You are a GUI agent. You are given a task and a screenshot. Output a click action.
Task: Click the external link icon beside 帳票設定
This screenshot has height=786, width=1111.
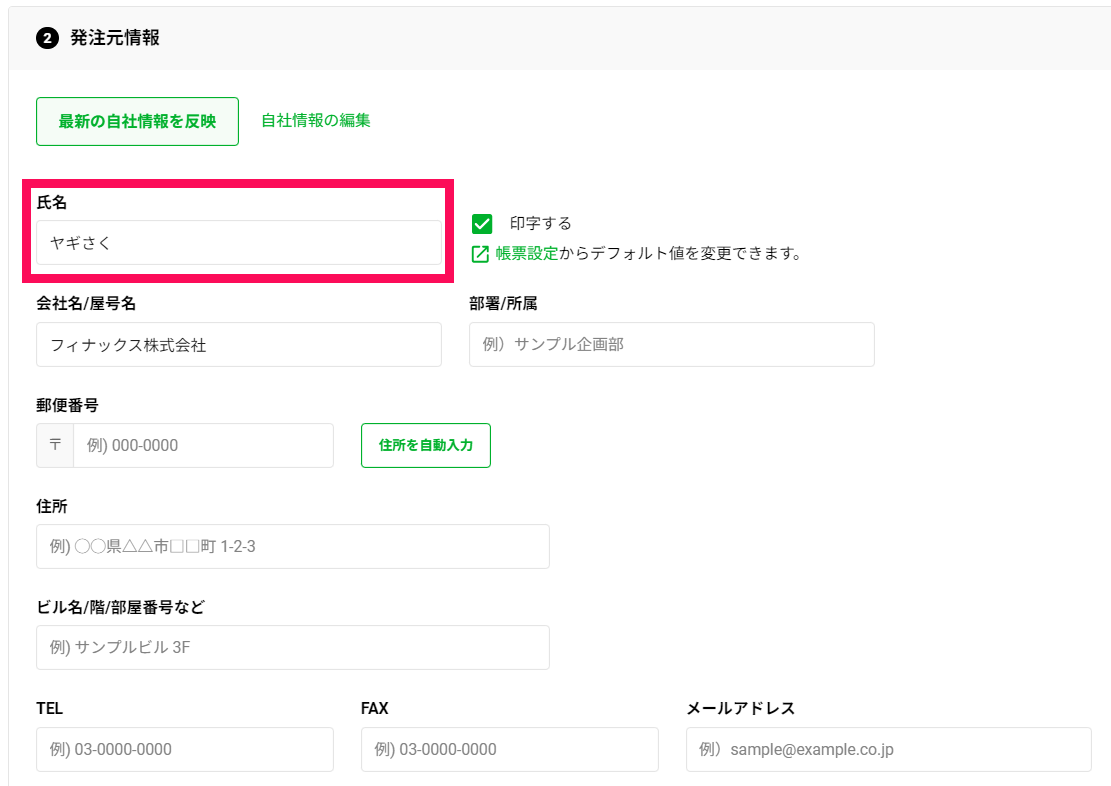480,254
